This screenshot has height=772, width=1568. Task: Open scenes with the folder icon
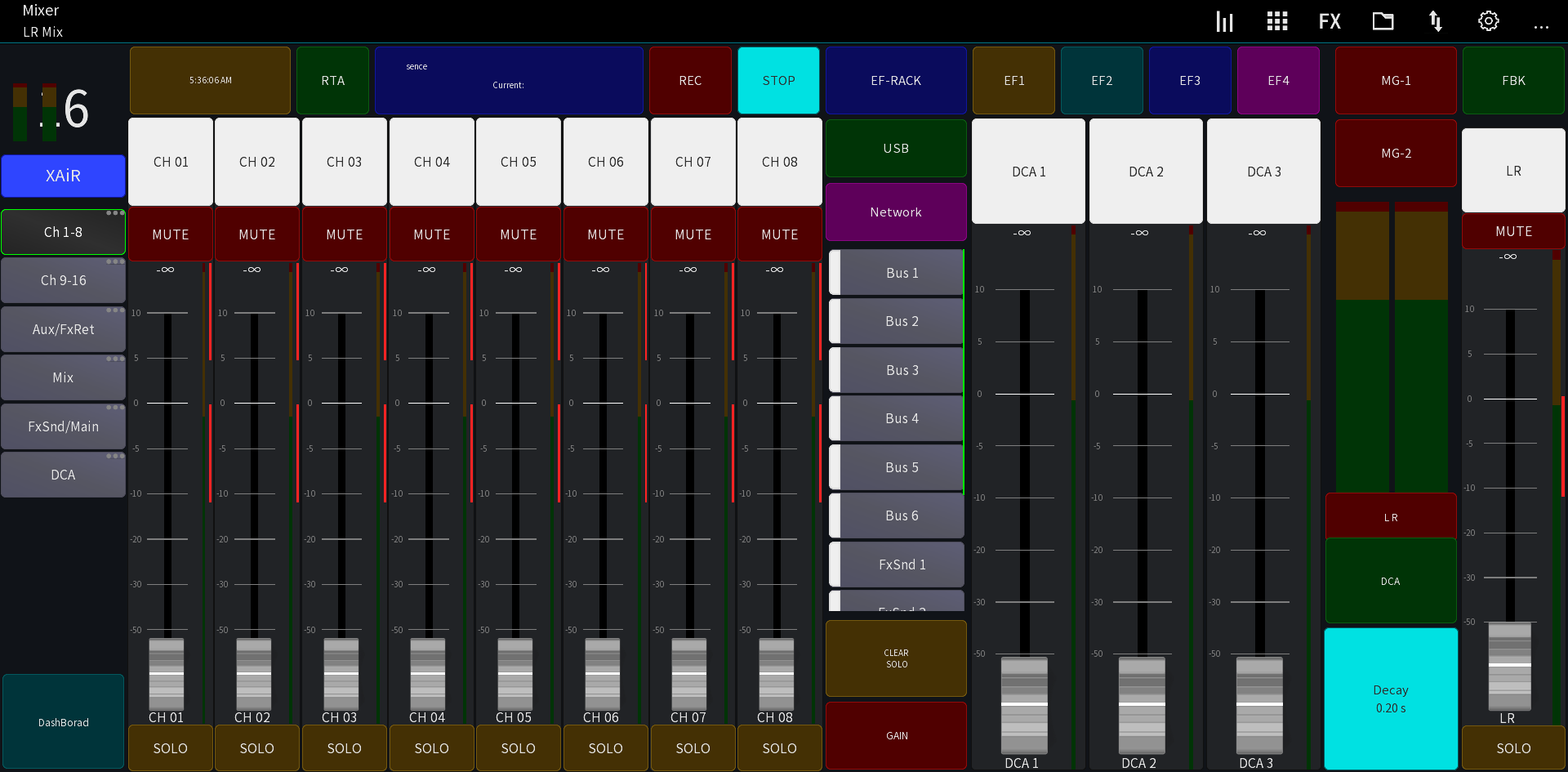click(x=1383, y=21)
